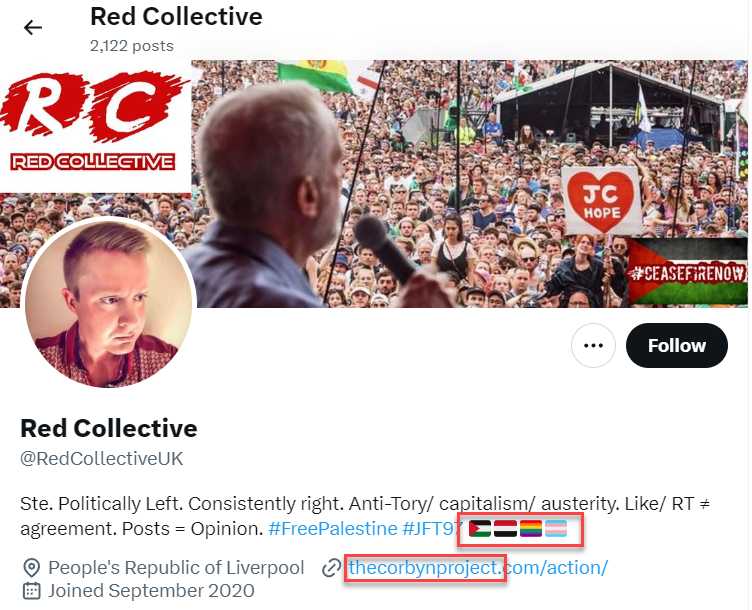Image resolution: width=752 pixels, height=610 pixels.
Task: Open the #JFT97 hashtag
Action: pyautogui.click(x=432, y=529)
